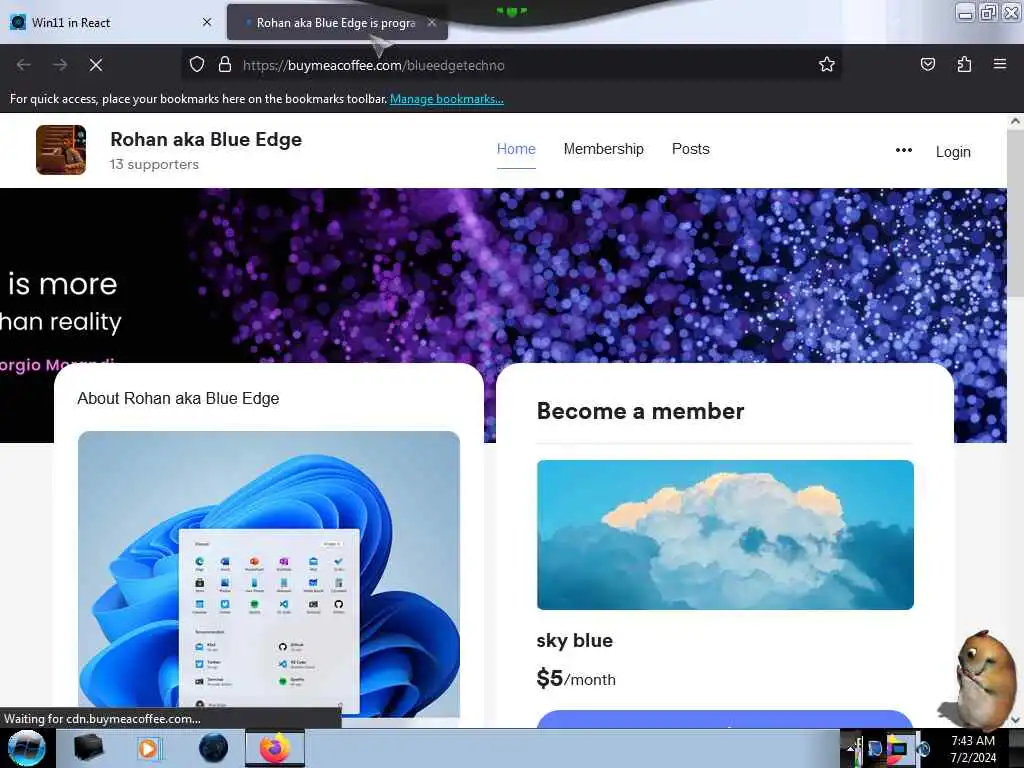
Task: Switch to the Win11 in React tab
Action: pyautogui.click(x=110, y=22)
